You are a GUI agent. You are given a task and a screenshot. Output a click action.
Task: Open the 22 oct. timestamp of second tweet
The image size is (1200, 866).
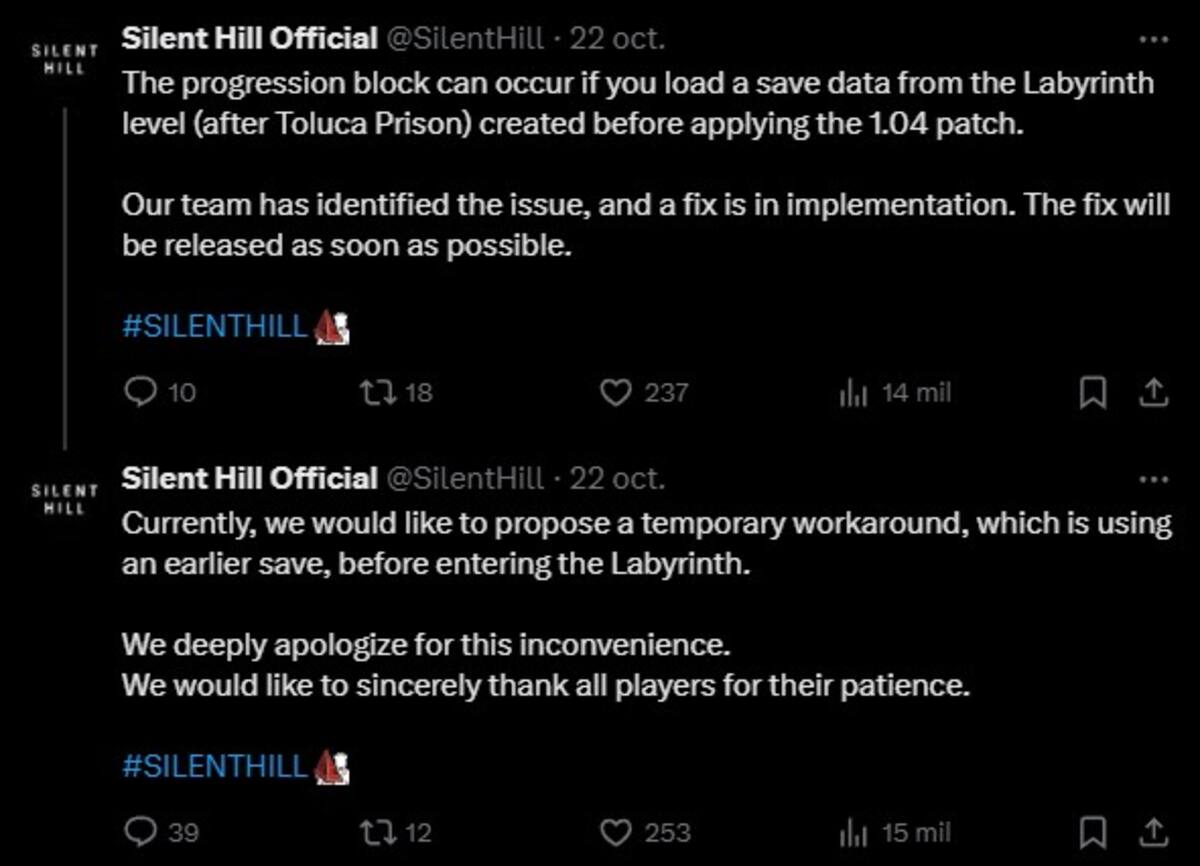click(617, 478)
